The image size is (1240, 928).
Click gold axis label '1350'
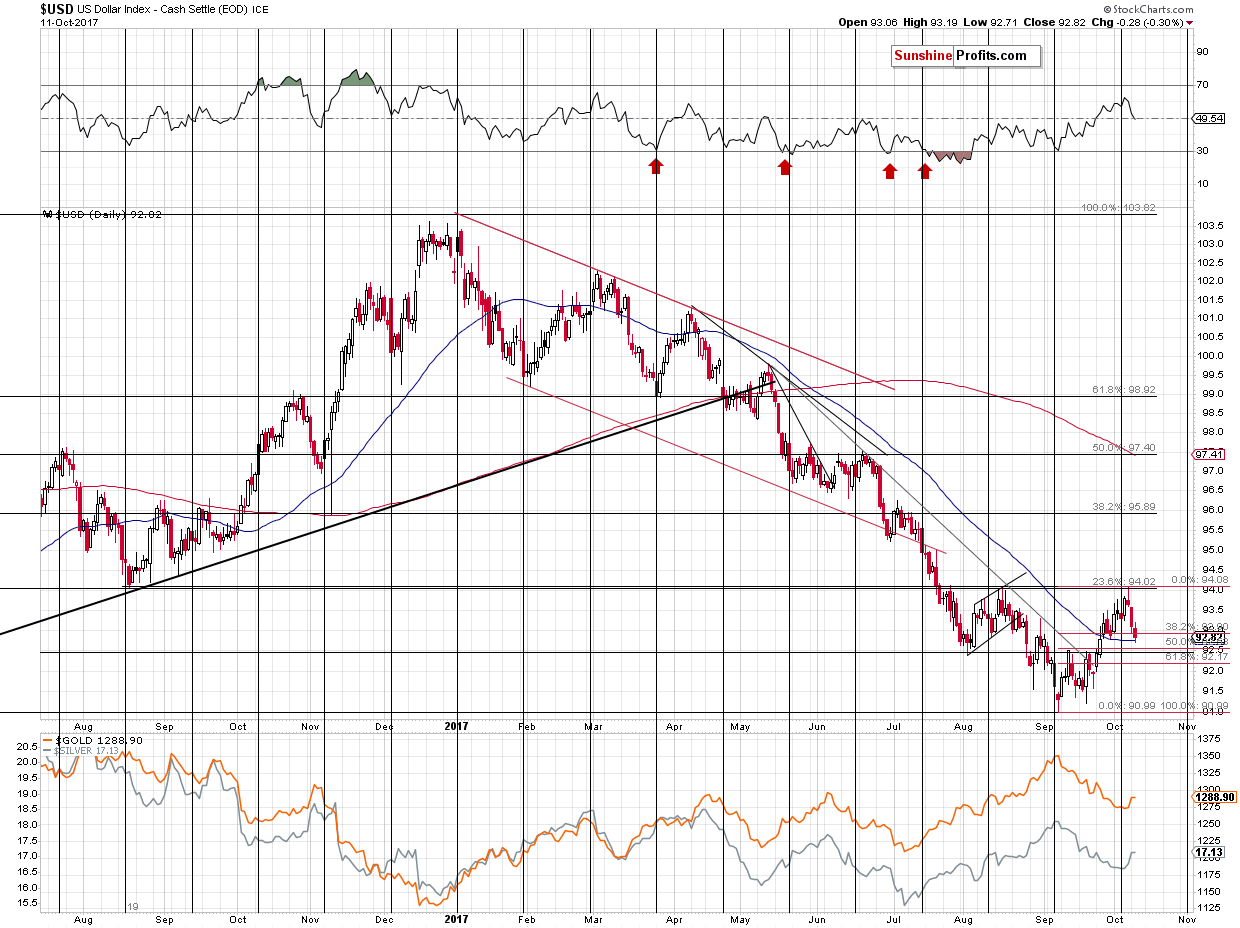[1210, 756]
